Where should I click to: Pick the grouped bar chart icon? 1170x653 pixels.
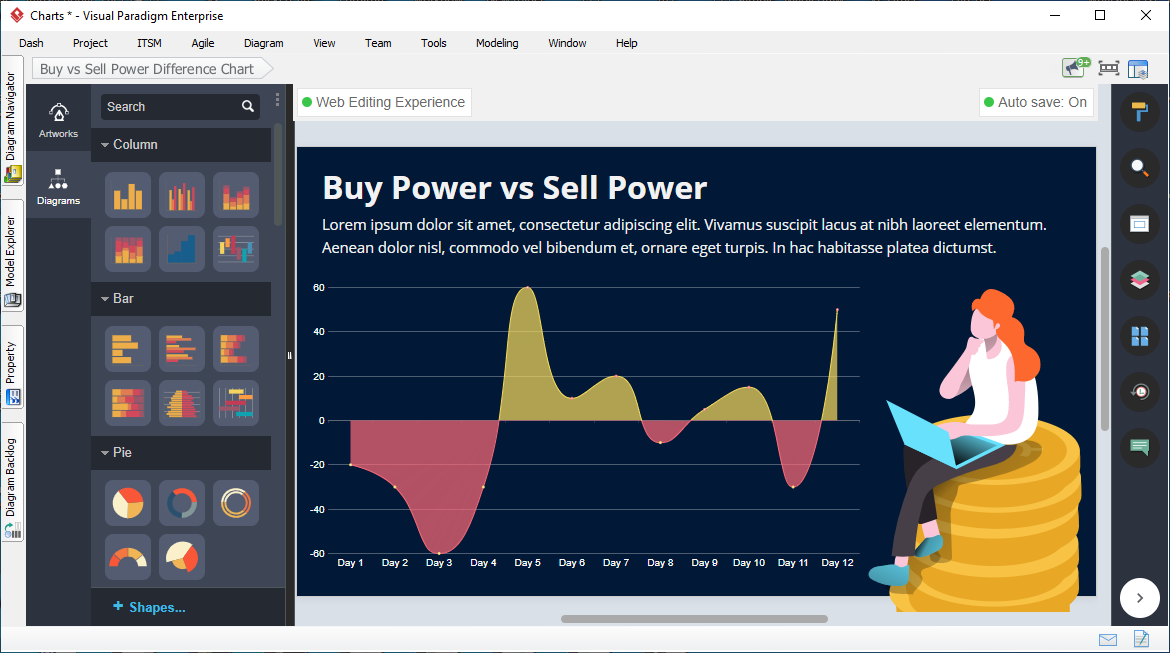pos(181,349)
